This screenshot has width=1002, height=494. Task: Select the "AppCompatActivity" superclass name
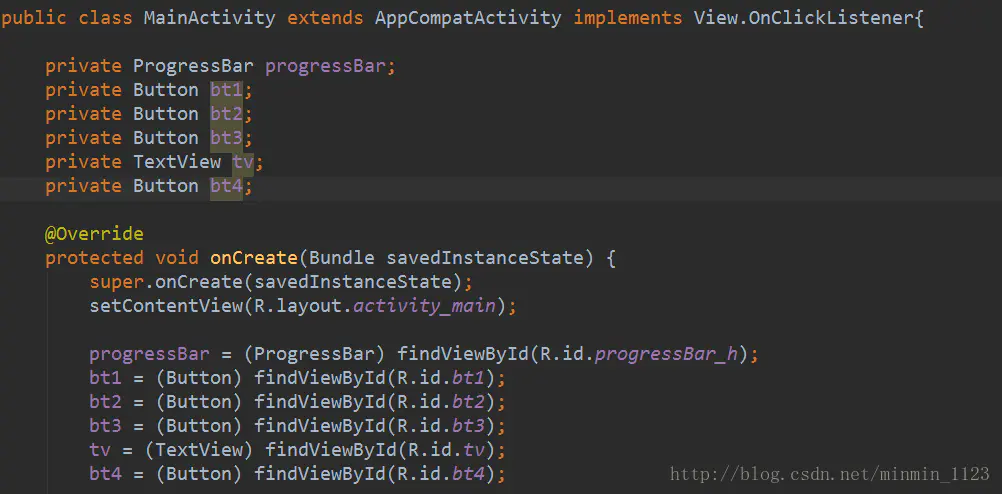(468, 18)
